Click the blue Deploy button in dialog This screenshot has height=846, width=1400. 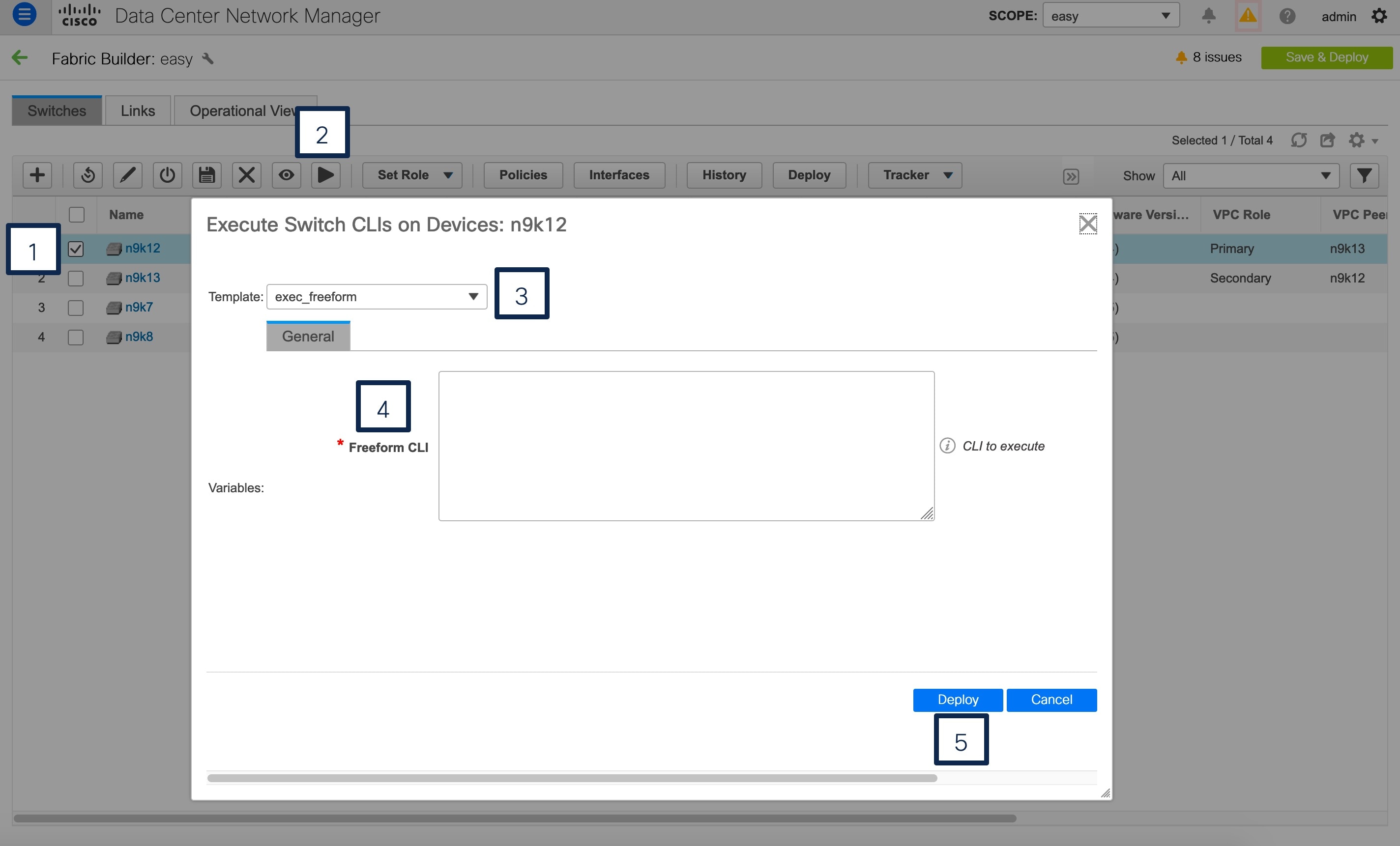click(x=958, y=700)
